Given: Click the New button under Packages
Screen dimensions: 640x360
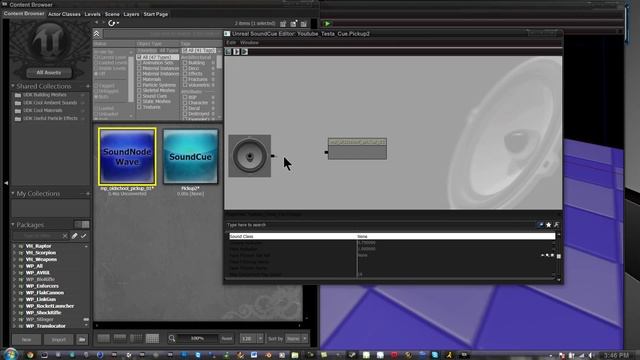Looking at the screenshot, I should (26, 339).
